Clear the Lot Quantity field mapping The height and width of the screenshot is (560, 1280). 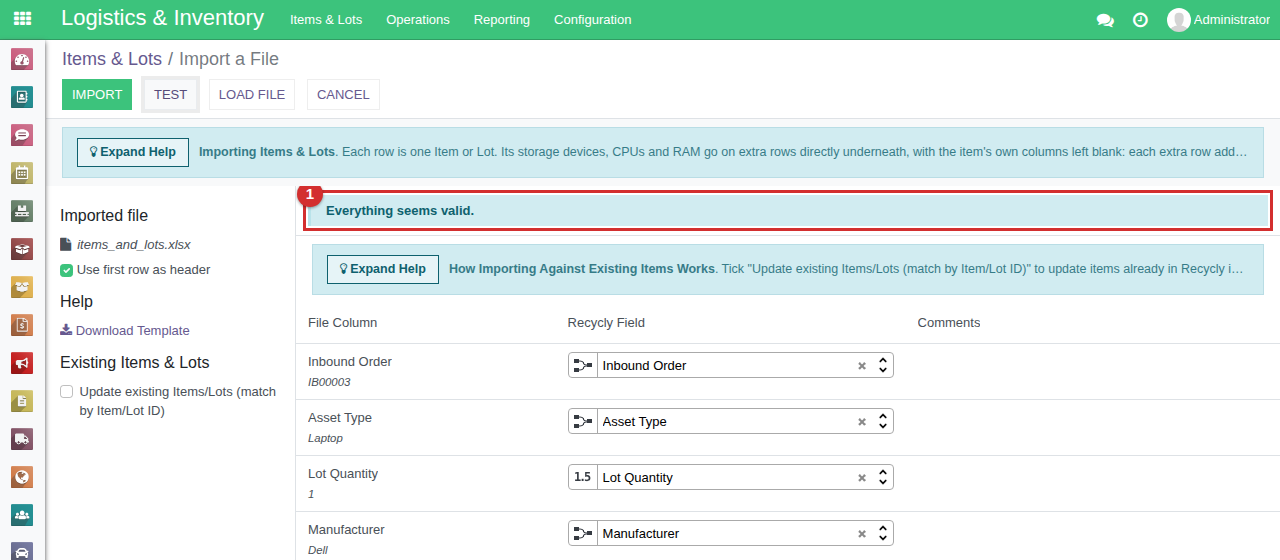coord(862,478)
